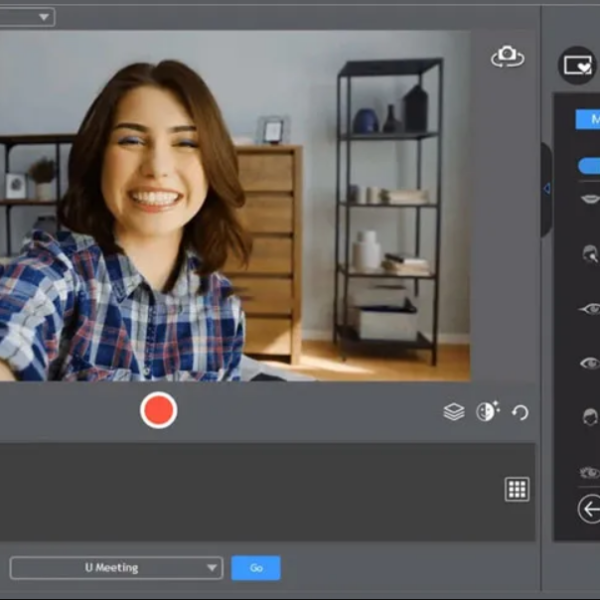The height and width of the screenshot is (600, 600).
Task: Select the eye shadow icon below eyeliner
Action: (x=590, y=362)
